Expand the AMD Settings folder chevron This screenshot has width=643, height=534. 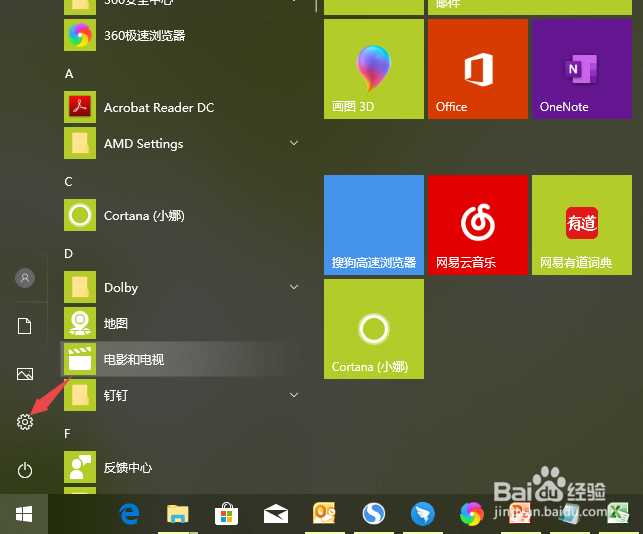(294, 143)
